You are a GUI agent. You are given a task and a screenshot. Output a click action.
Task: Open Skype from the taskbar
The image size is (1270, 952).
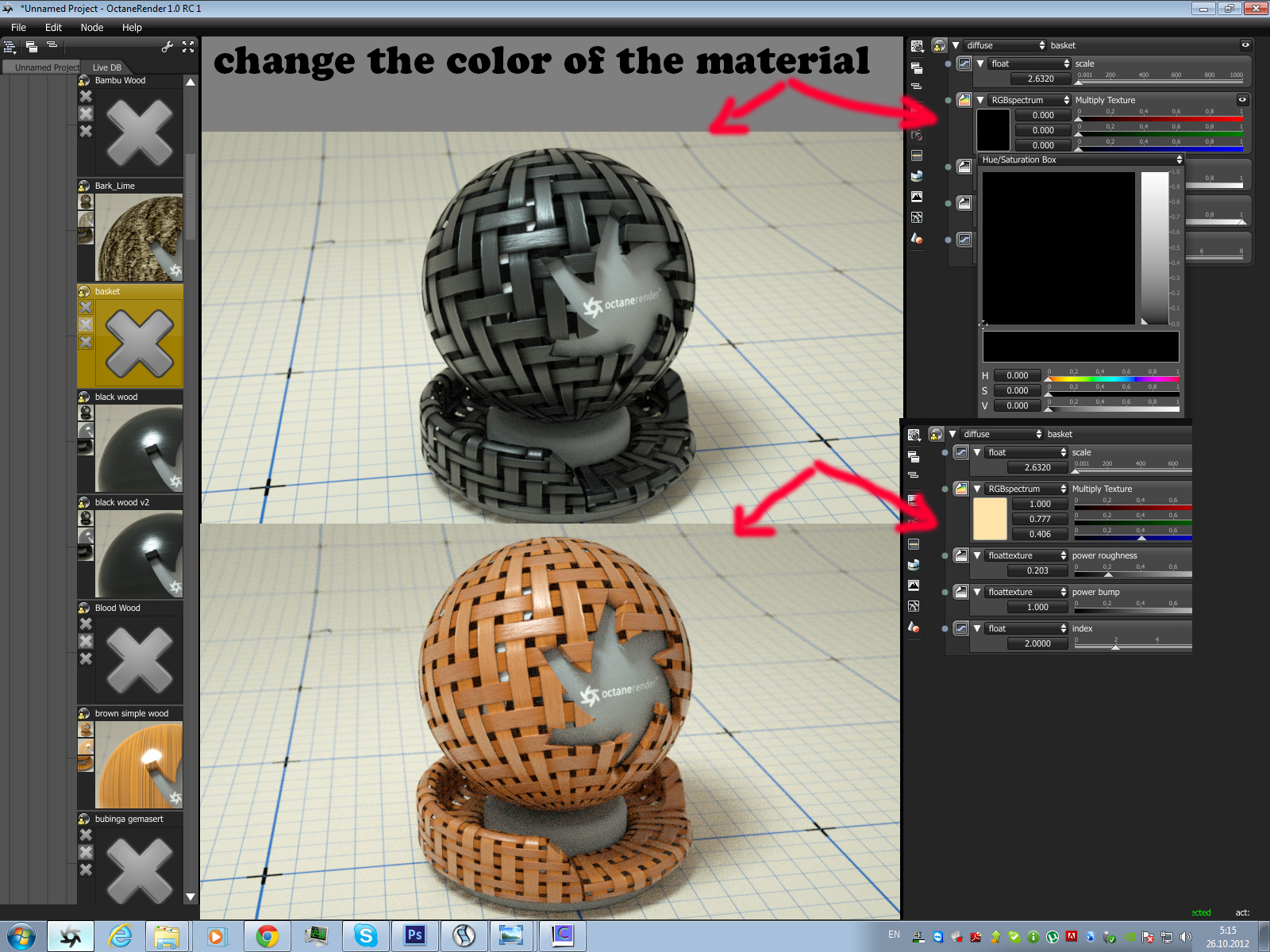tap(365, 936)
